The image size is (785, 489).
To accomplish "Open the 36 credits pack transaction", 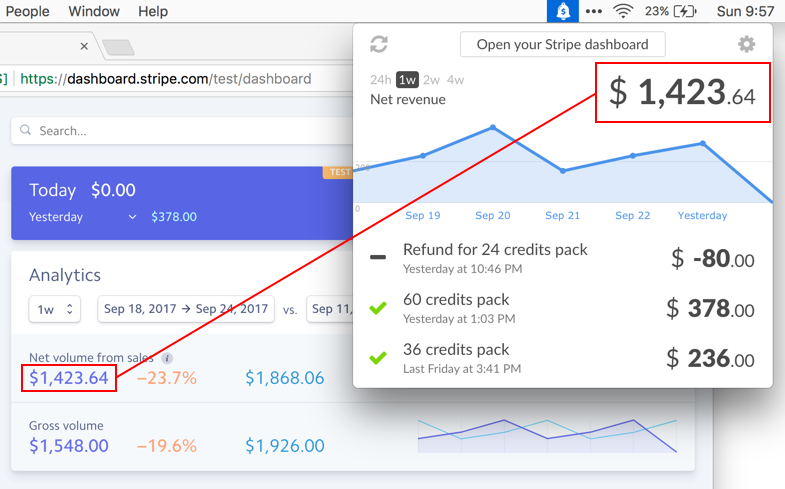I will coord(563,358).
